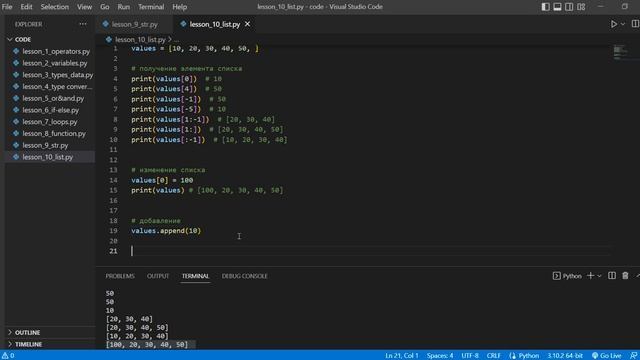Open lesson_6_if-else.py in explorer

(x=50, y=110)
